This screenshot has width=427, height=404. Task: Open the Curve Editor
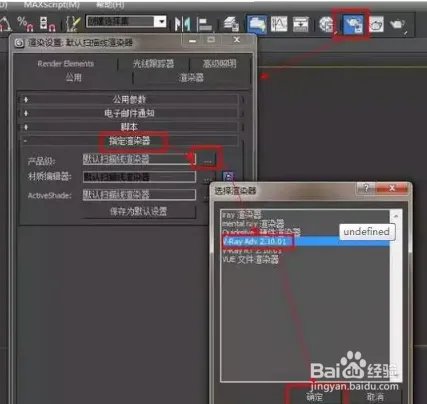pyautogui.click(x=279, y=24)
